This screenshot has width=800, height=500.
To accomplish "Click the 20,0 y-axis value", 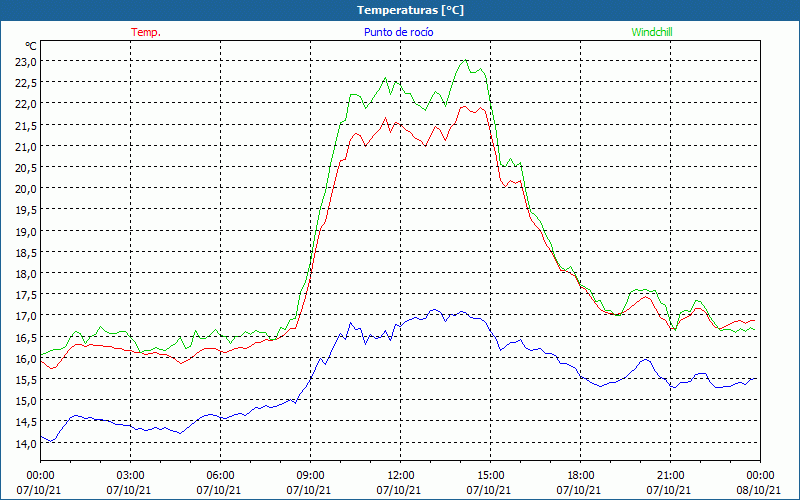I will tap(26, 189).
